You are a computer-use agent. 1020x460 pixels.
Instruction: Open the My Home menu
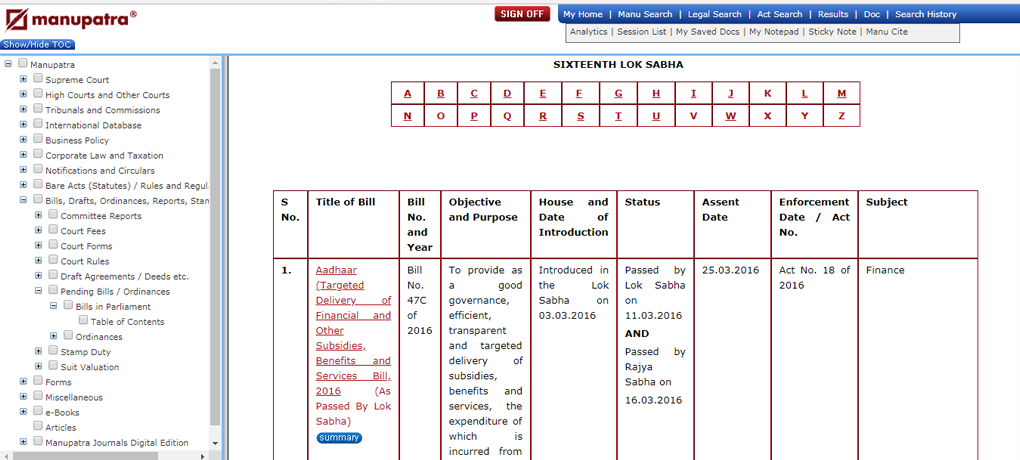pos(583,14)
